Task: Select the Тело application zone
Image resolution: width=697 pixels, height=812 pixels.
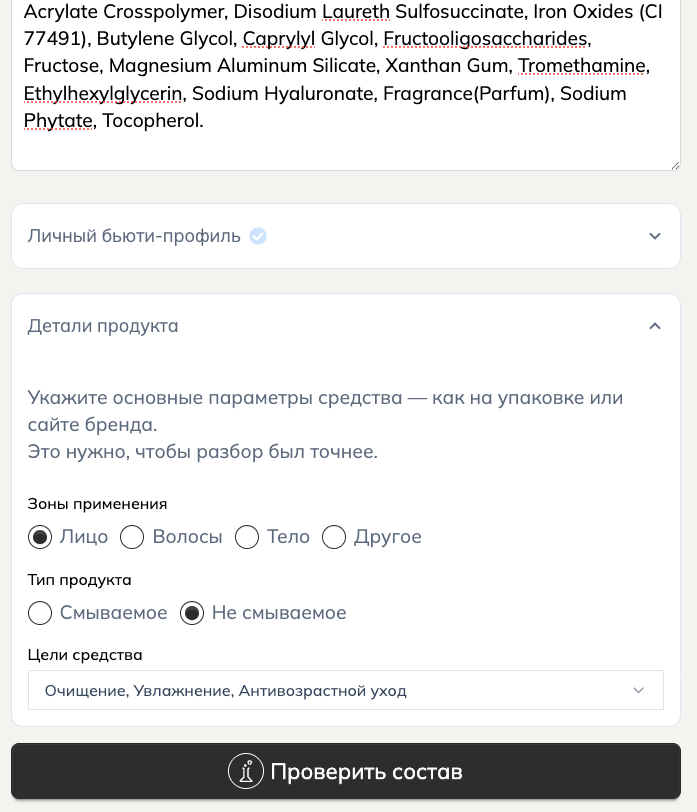Action: [247, 537]
